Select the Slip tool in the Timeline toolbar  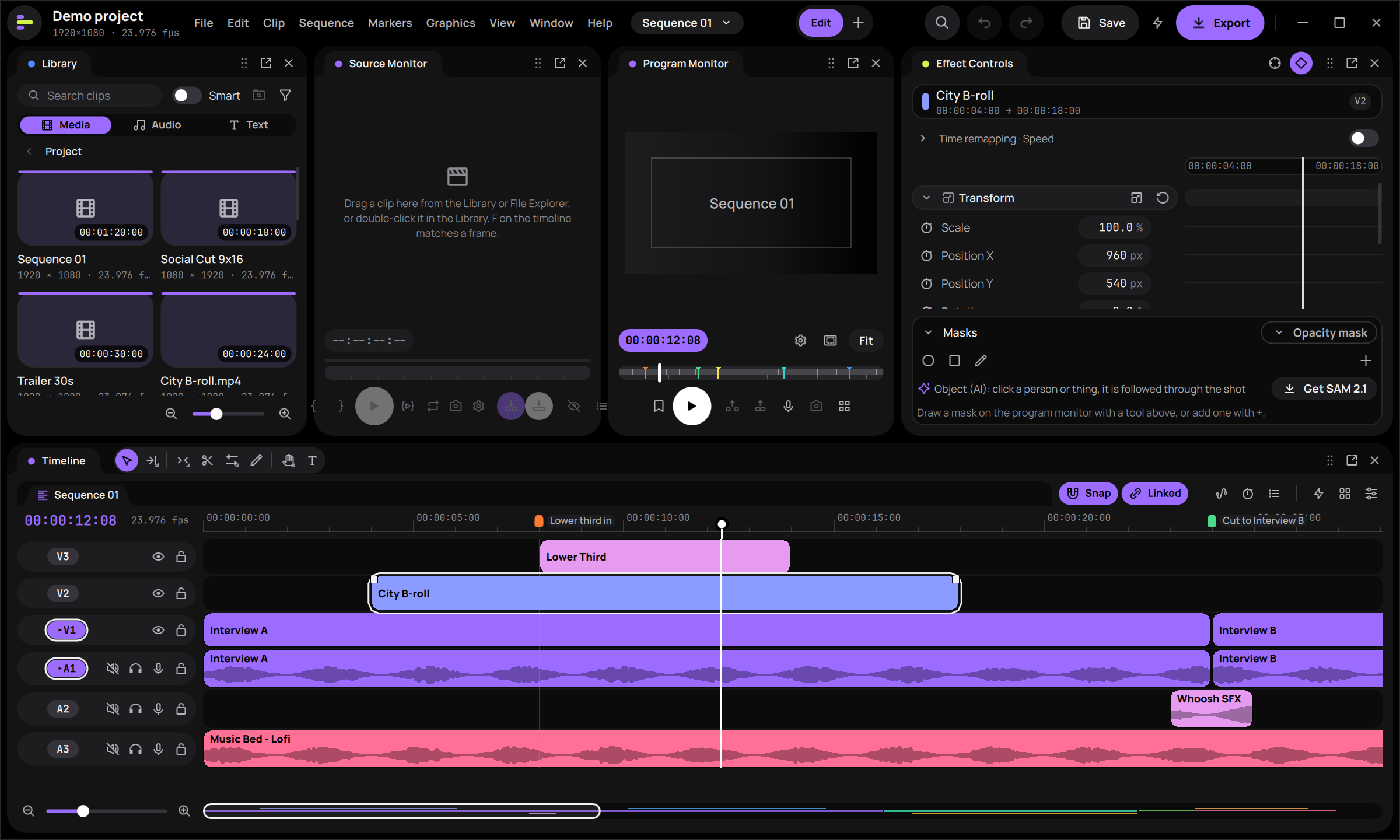pyautogui.click(x=232, y=461)
